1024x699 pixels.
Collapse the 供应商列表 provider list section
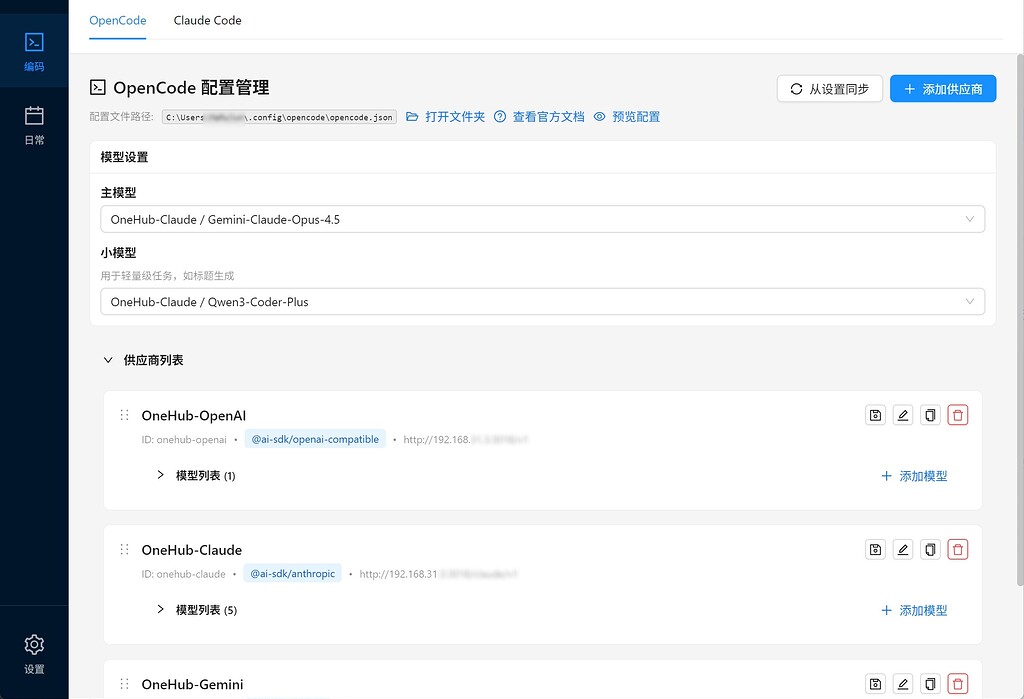click(x=144, y=360)
